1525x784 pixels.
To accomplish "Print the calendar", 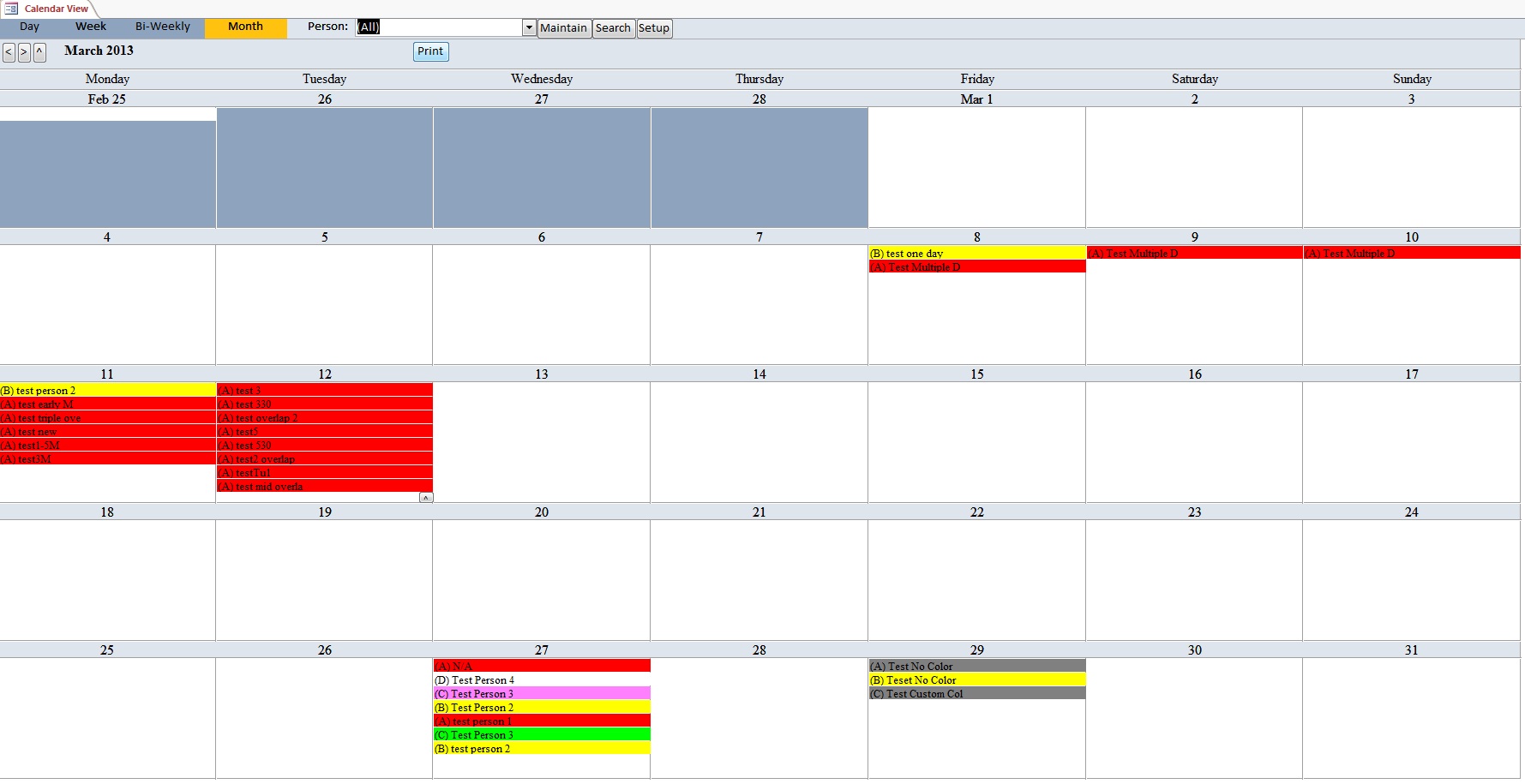I will [429, 51].
